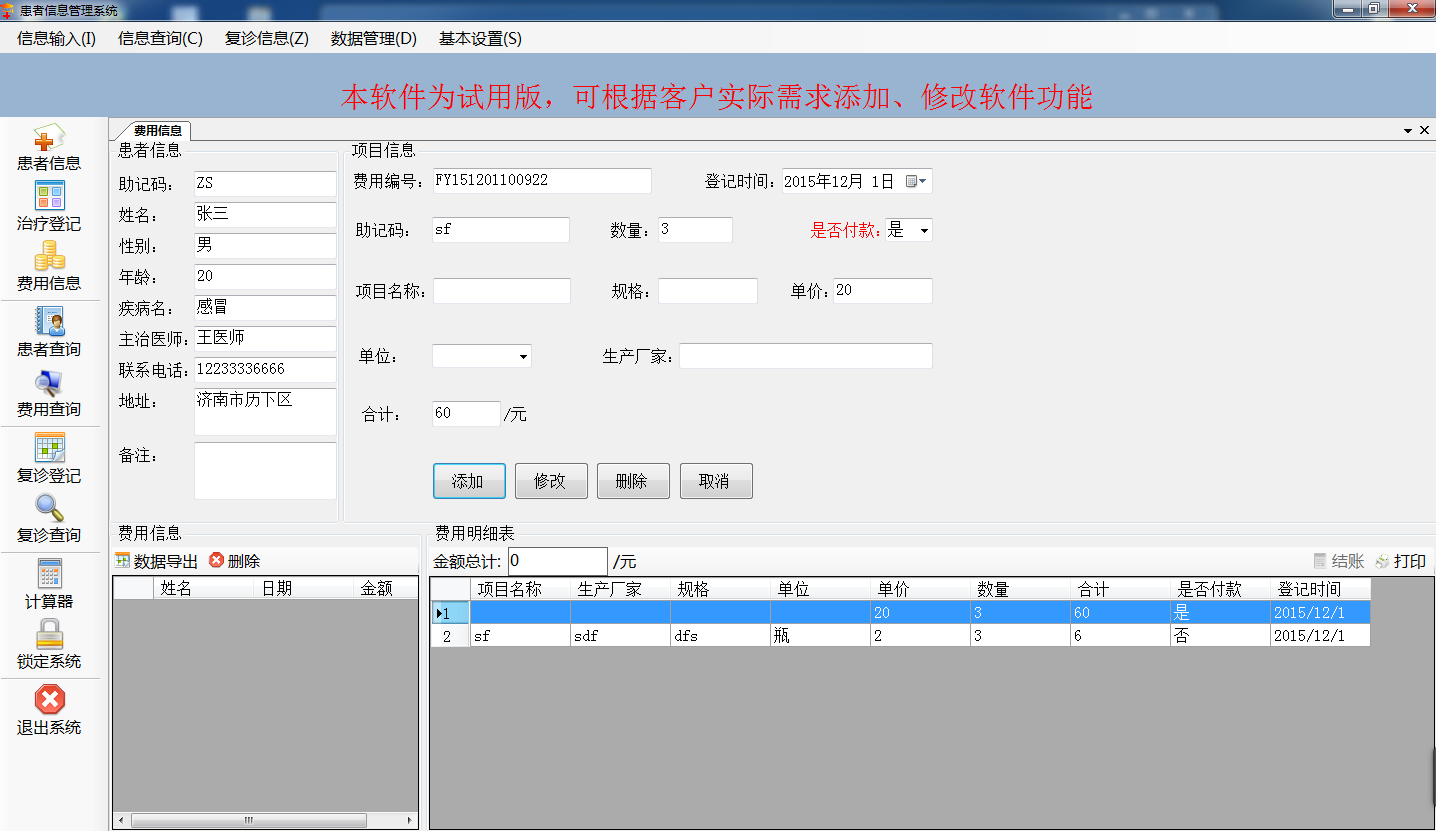The height and width of the screenshot is (831, 1436).
Task: Open the 复诊登记 calendar icon
Action: tap(49, 447)
